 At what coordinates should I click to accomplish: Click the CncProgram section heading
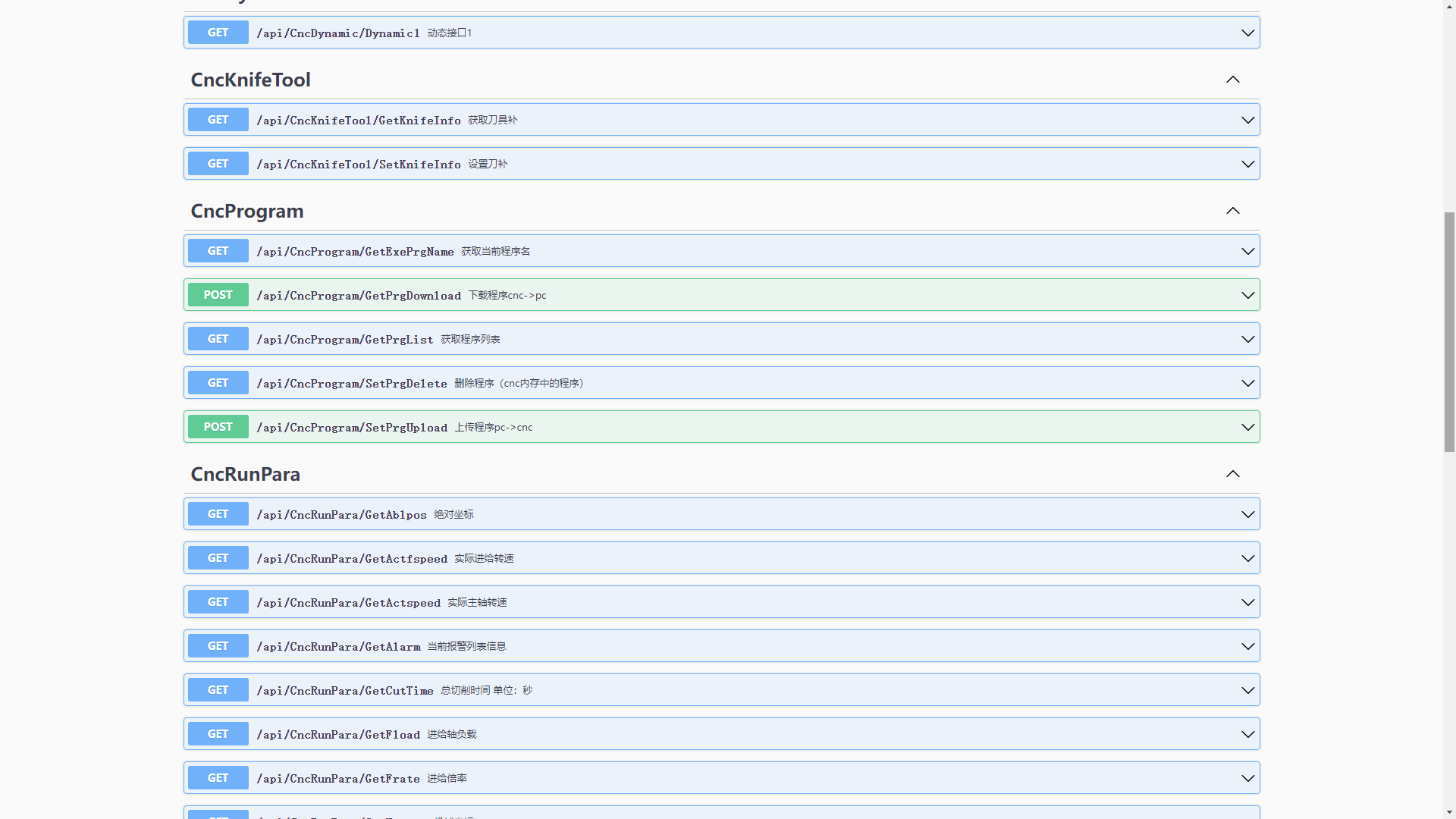coord(247,211)
